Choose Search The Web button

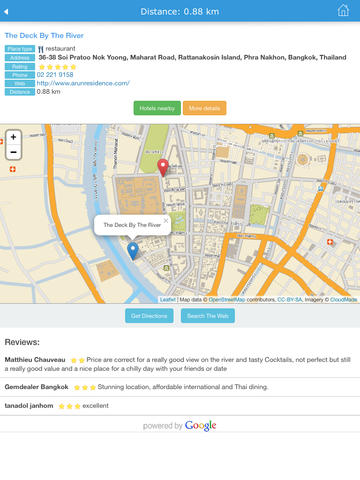[208, 316]
